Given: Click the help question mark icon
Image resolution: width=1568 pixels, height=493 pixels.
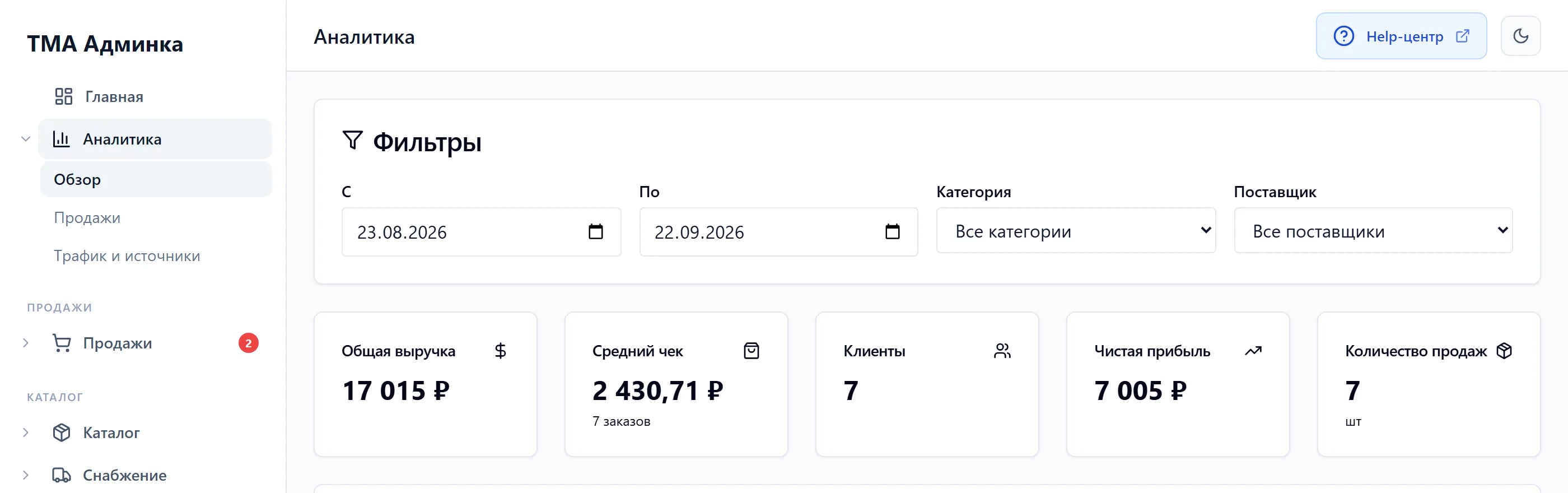Looking at the screenshot, I should tap(1343, 36).
